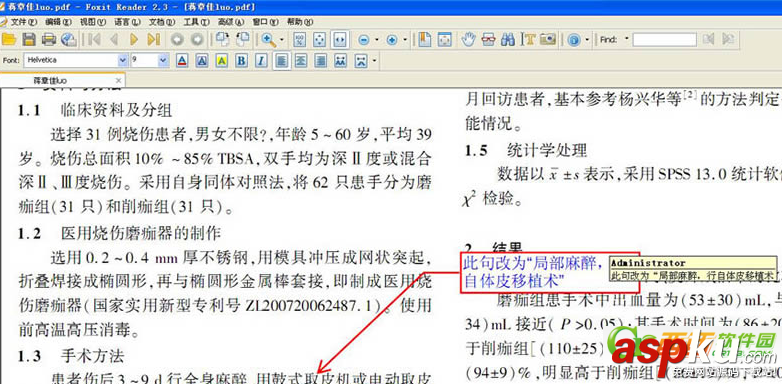Go forward to next view
Image resolution: width=782 pixels, height=384 pixels.
tap(197, 40)
